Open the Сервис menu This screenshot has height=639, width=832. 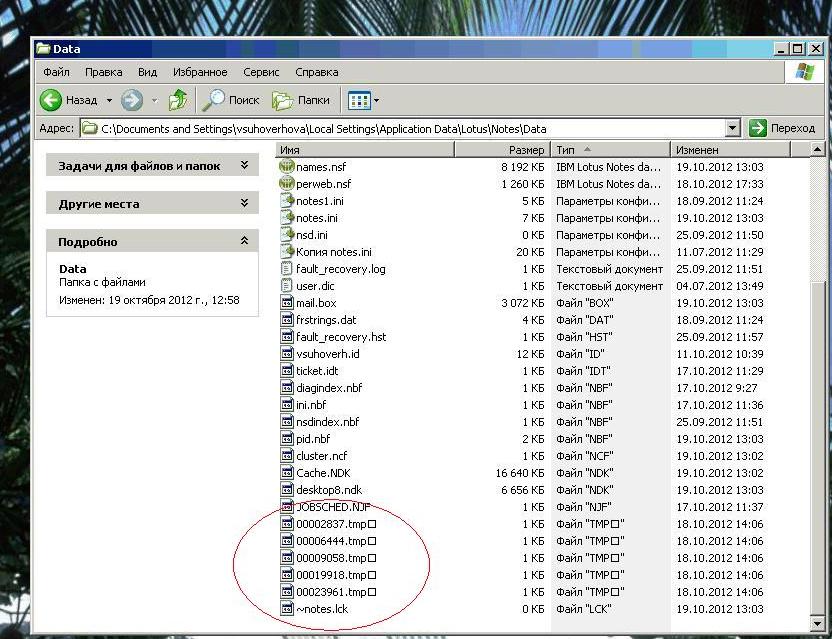click(261, 72)
